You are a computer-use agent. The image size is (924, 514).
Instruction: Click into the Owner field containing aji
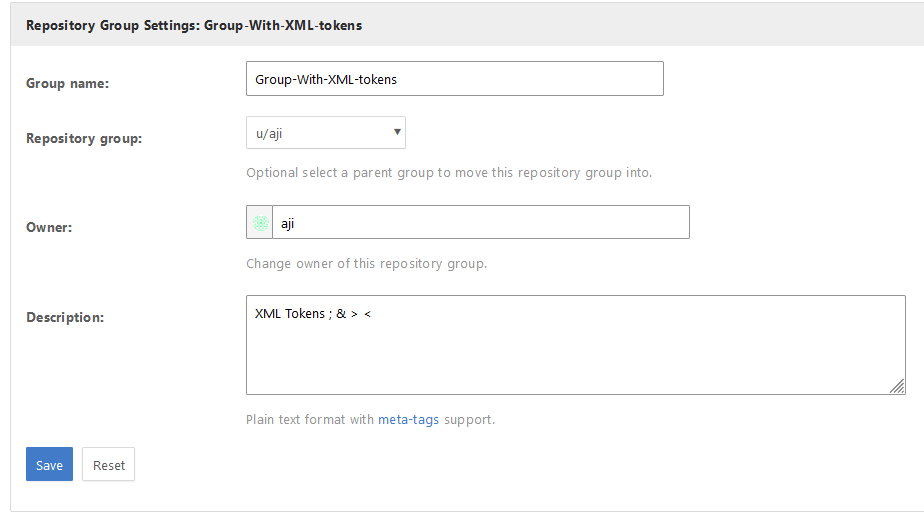(480, 223)
